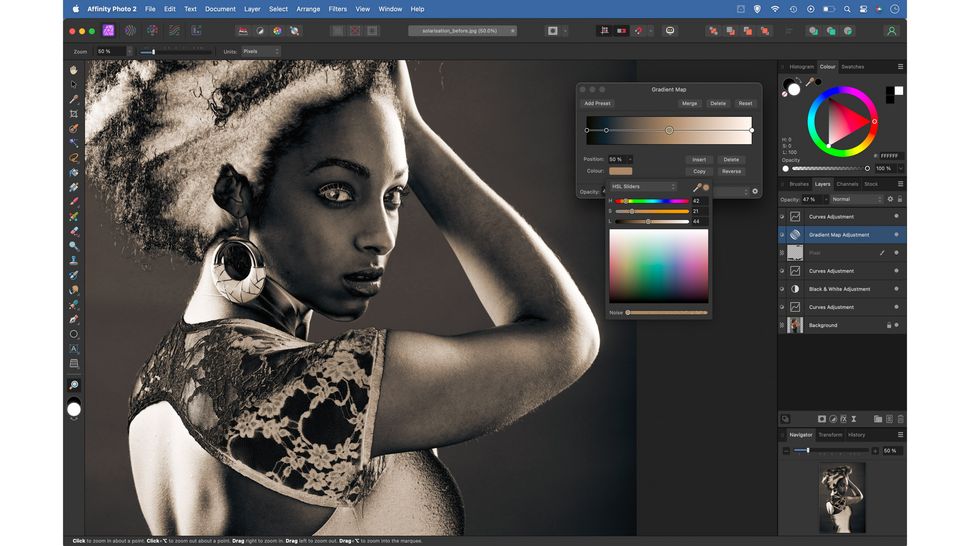Delete layer with the trash icon

tap(901, 419)
